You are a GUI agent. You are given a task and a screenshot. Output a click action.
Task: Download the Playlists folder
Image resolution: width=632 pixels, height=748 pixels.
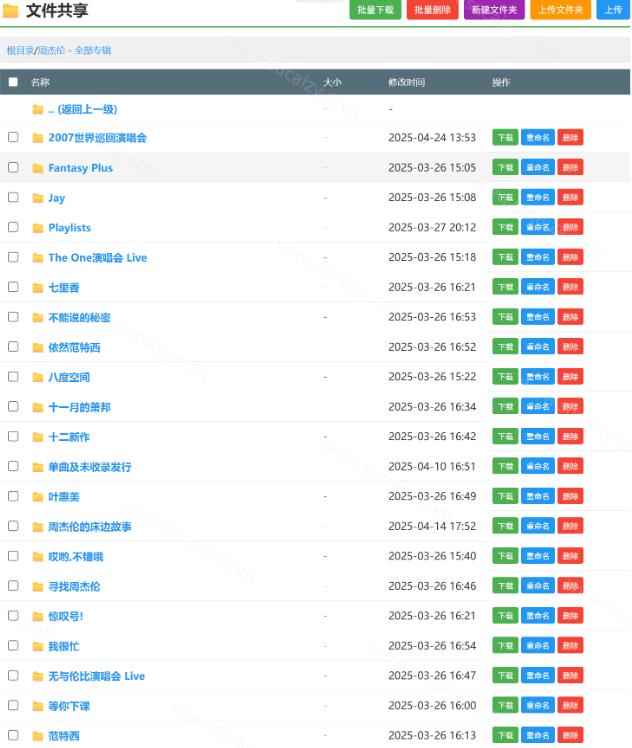coord(505,228)
